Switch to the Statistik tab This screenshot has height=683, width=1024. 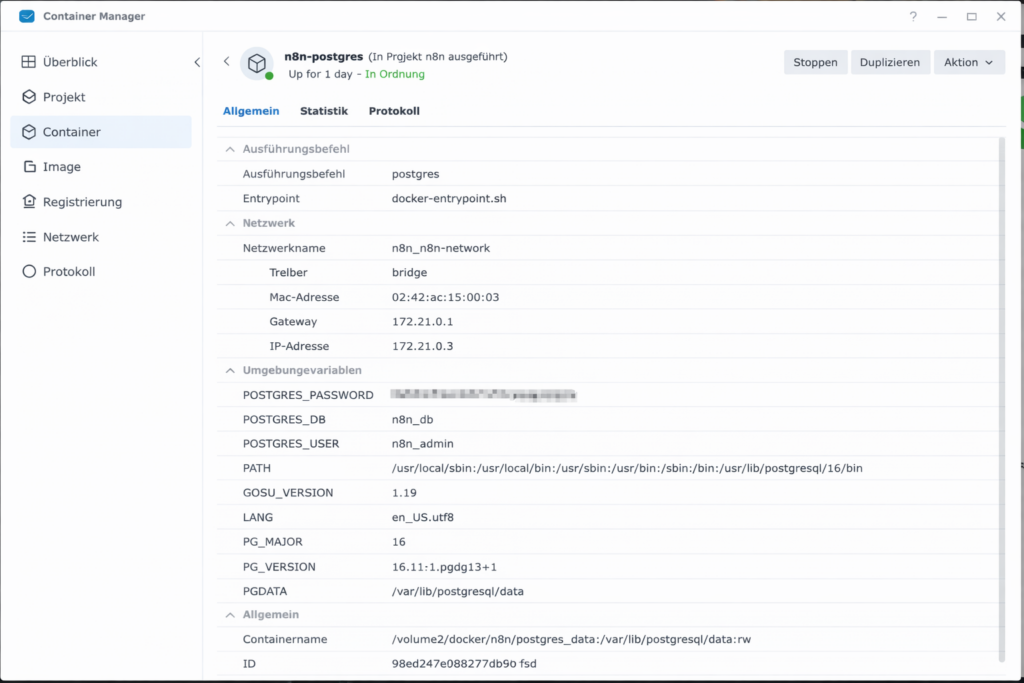pyautogui.click(x=323, y=111)
